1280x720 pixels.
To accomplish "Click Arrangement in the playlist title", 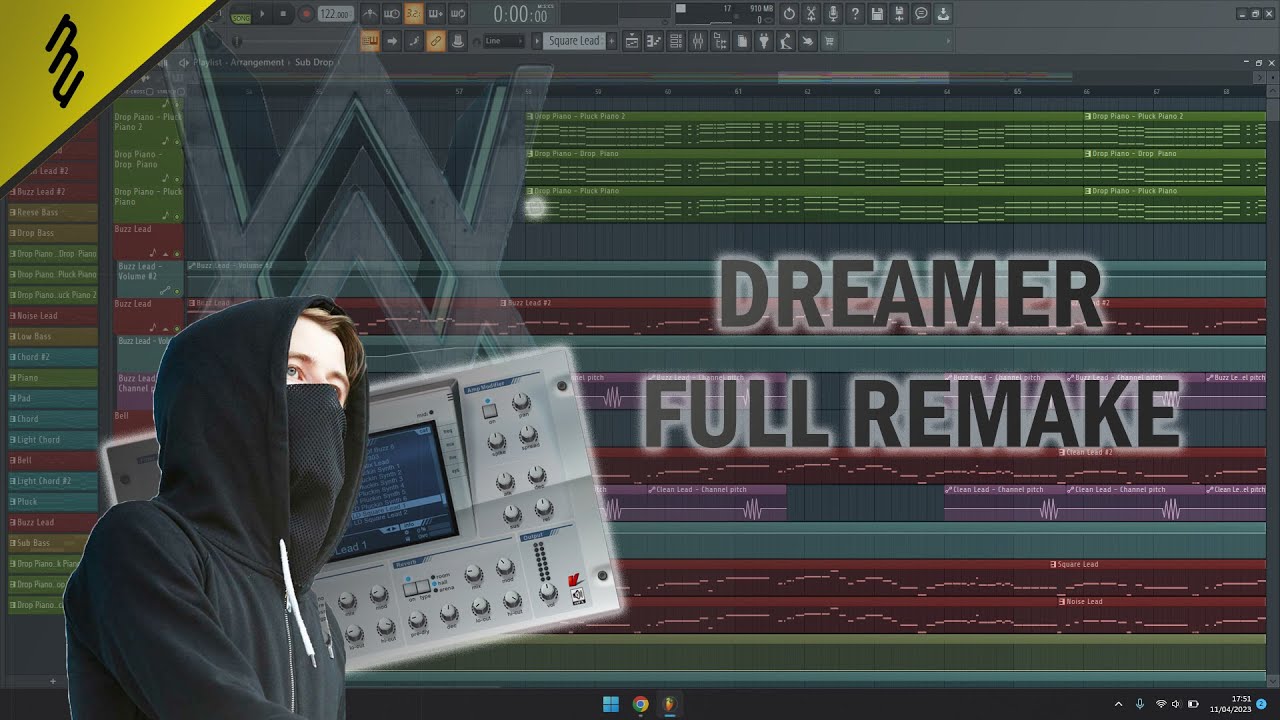I will click(x=258, y=62).
